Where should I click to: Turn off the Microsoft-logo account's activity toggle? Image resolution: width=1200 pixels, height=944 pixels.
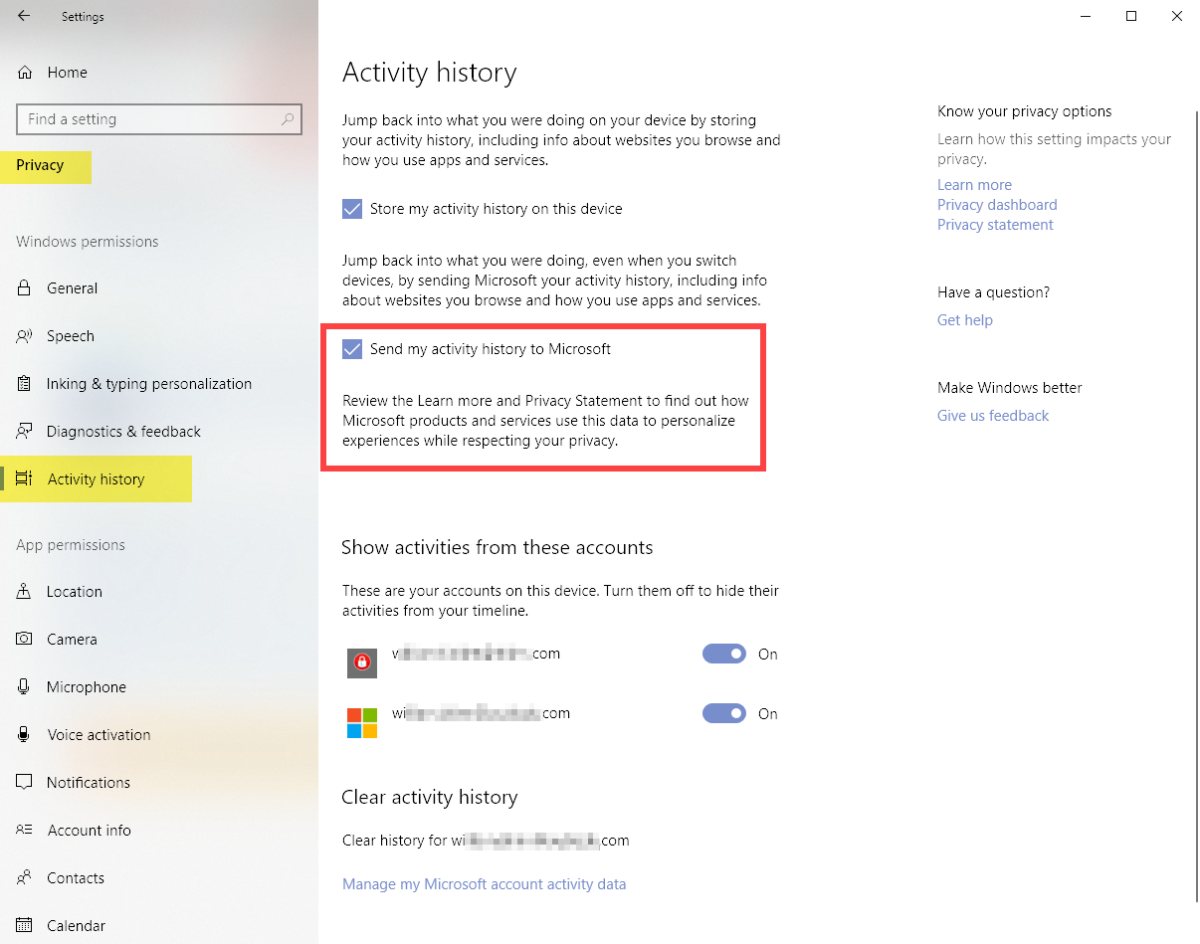[724, 714]
